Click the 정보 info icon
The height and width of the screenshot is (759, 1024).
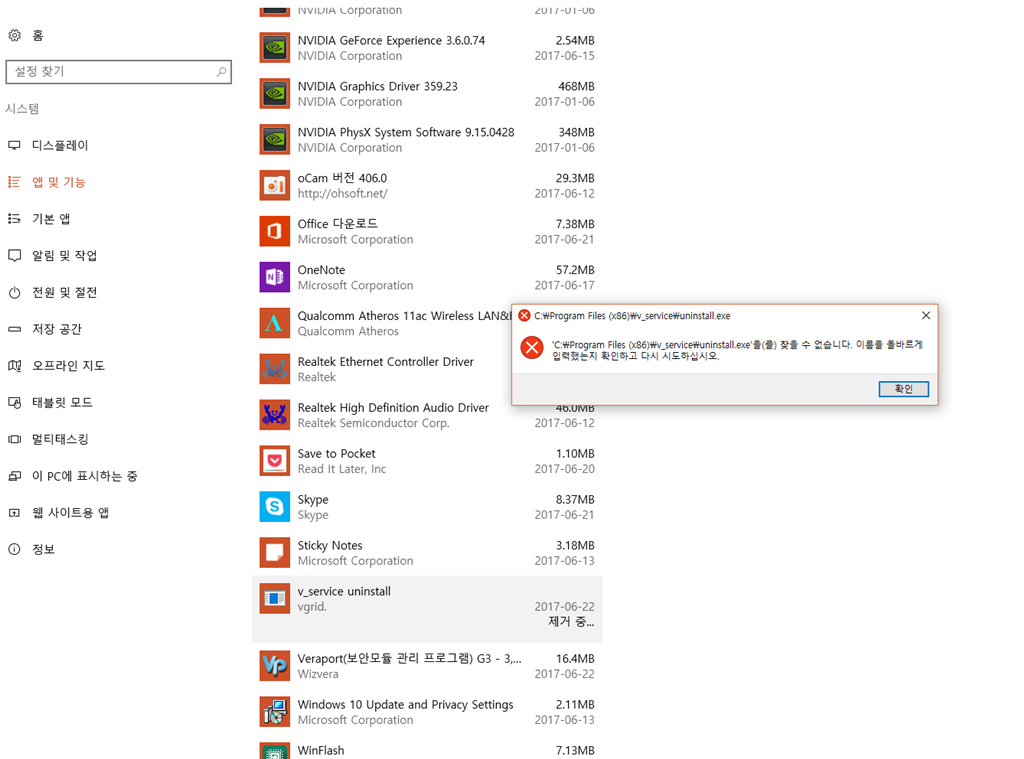(14, 549)
